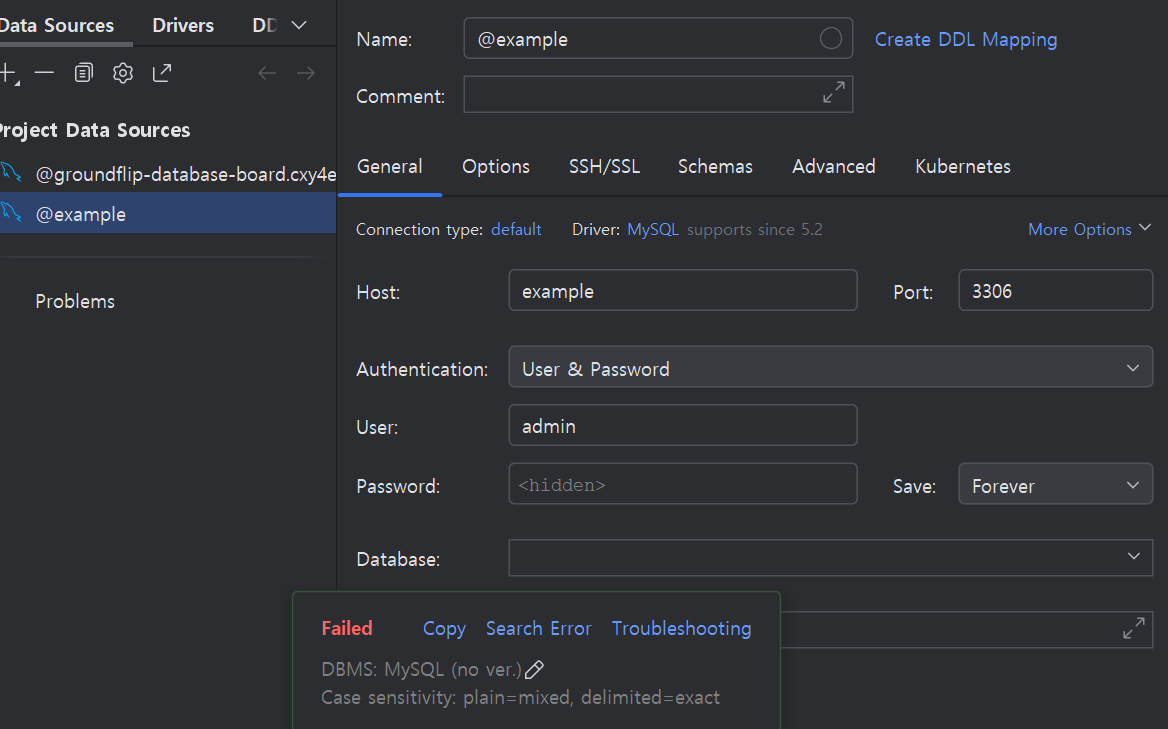Show hidden tabs with chevron dropdown

(x=299, y=25)
